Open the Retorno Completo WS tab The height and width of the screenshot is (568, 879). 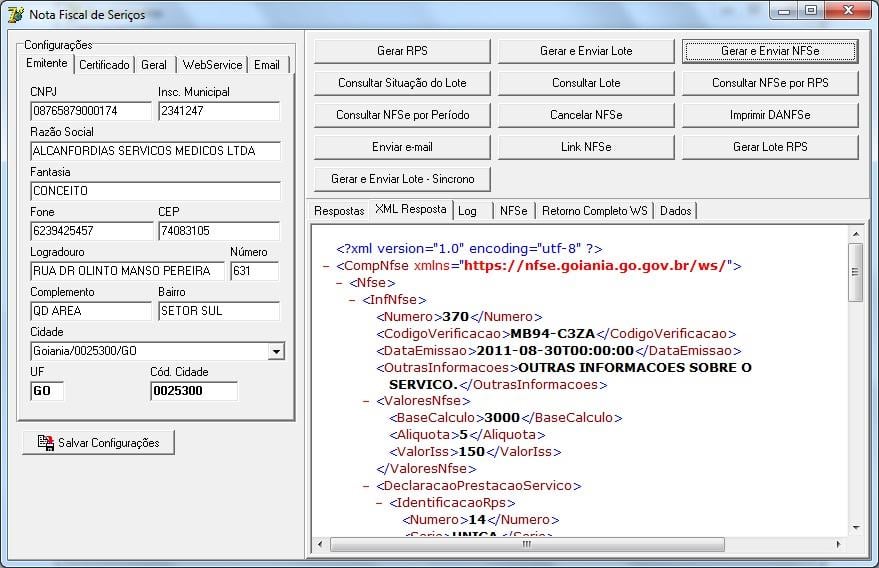coord(595,211)
